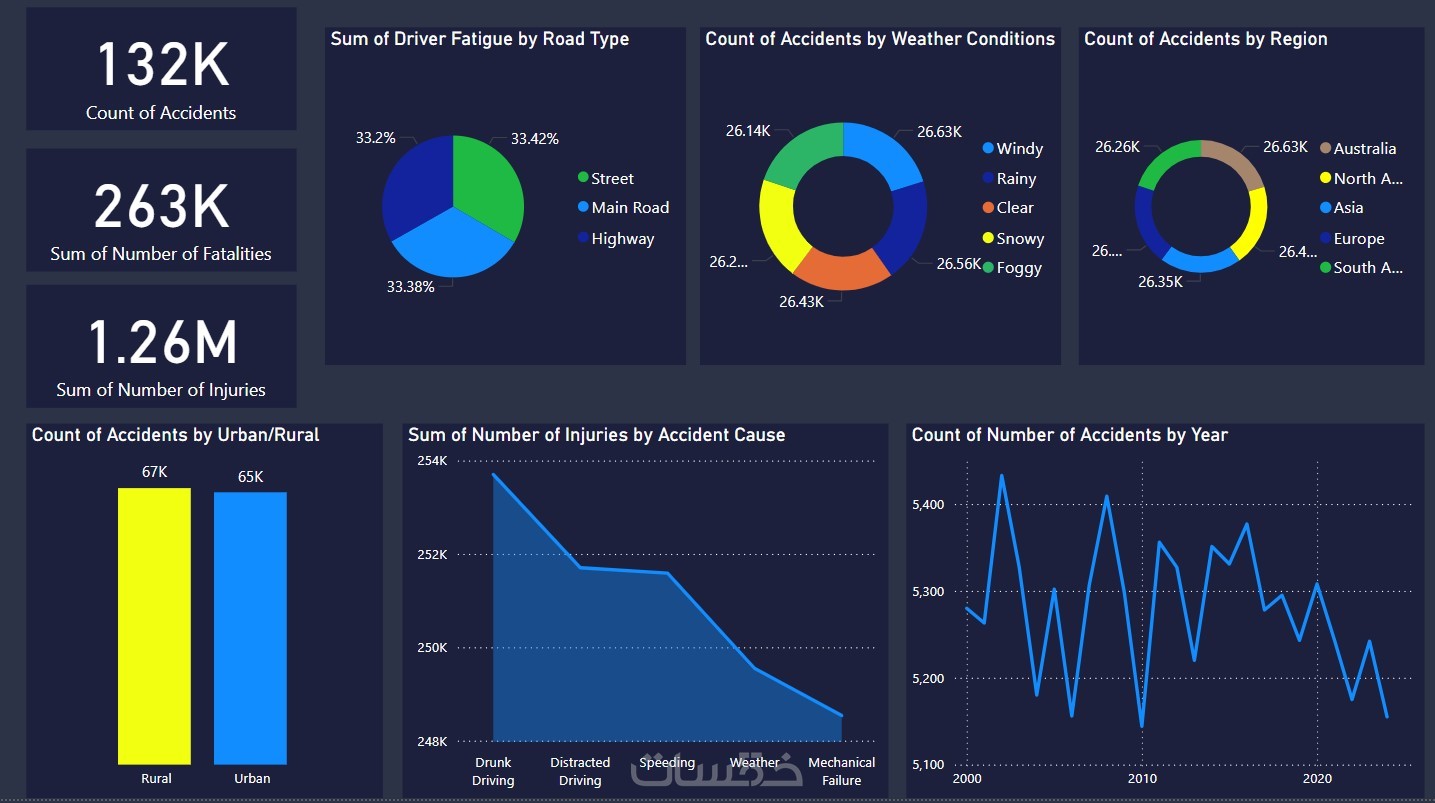Select the yellow Rural bar
Image resolution: width=1435 pixels, height=803 pixels.
(154, 626)
